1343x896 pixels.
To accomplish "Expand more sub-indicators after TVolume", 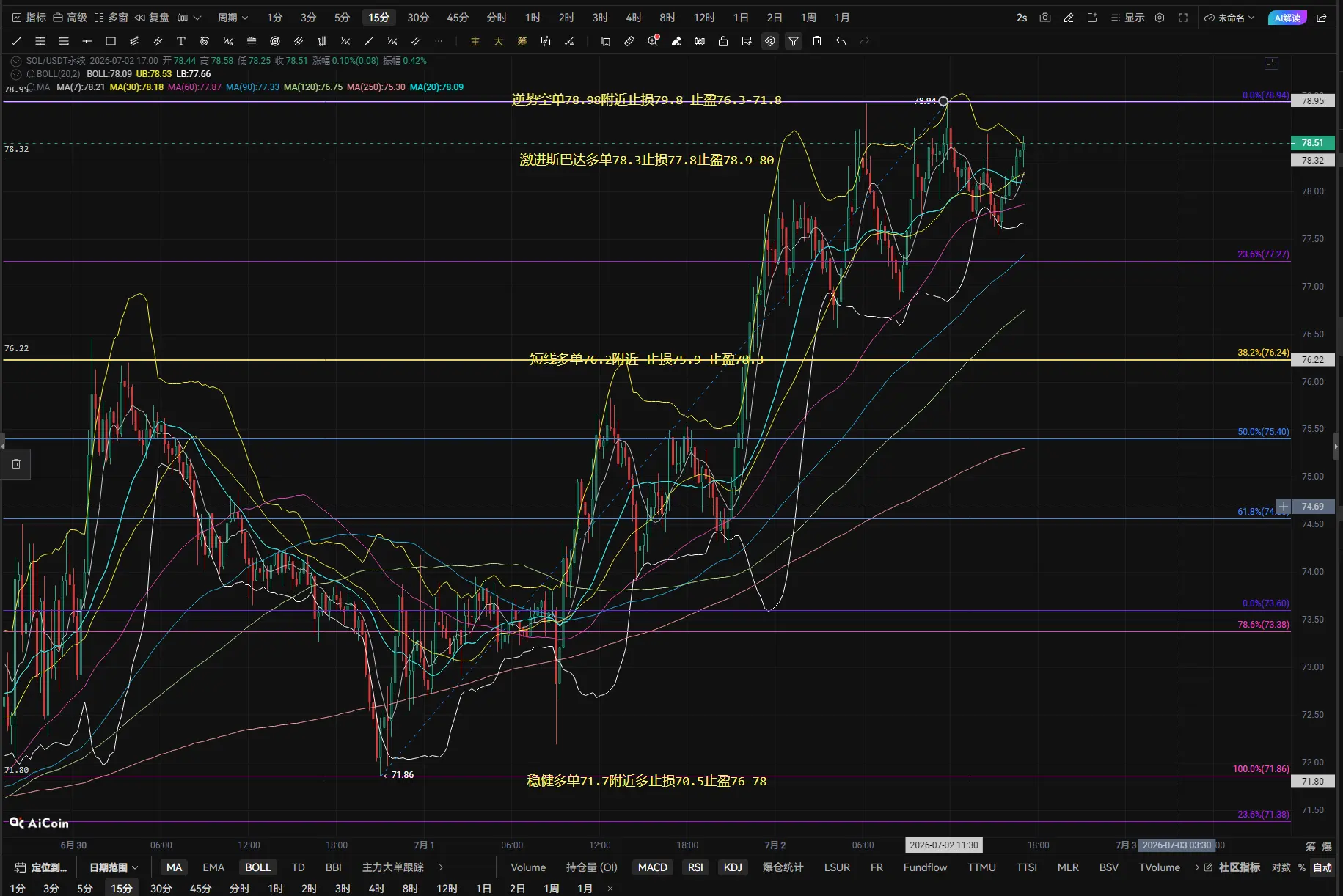I will pyautogui.click(x=1197, y=867).
